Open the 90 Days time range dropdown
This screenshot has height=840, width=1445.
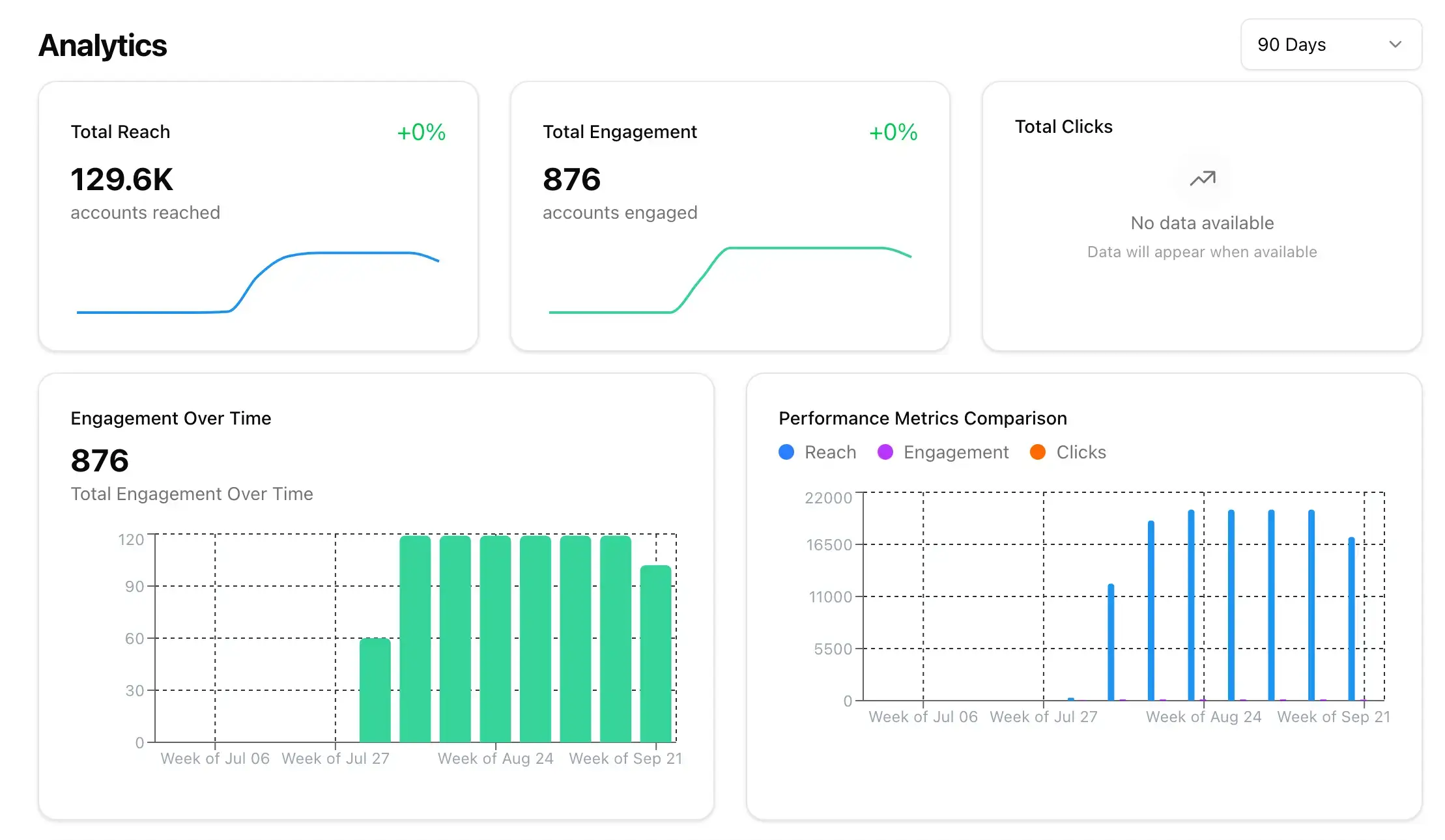(x=1330, y=44)
